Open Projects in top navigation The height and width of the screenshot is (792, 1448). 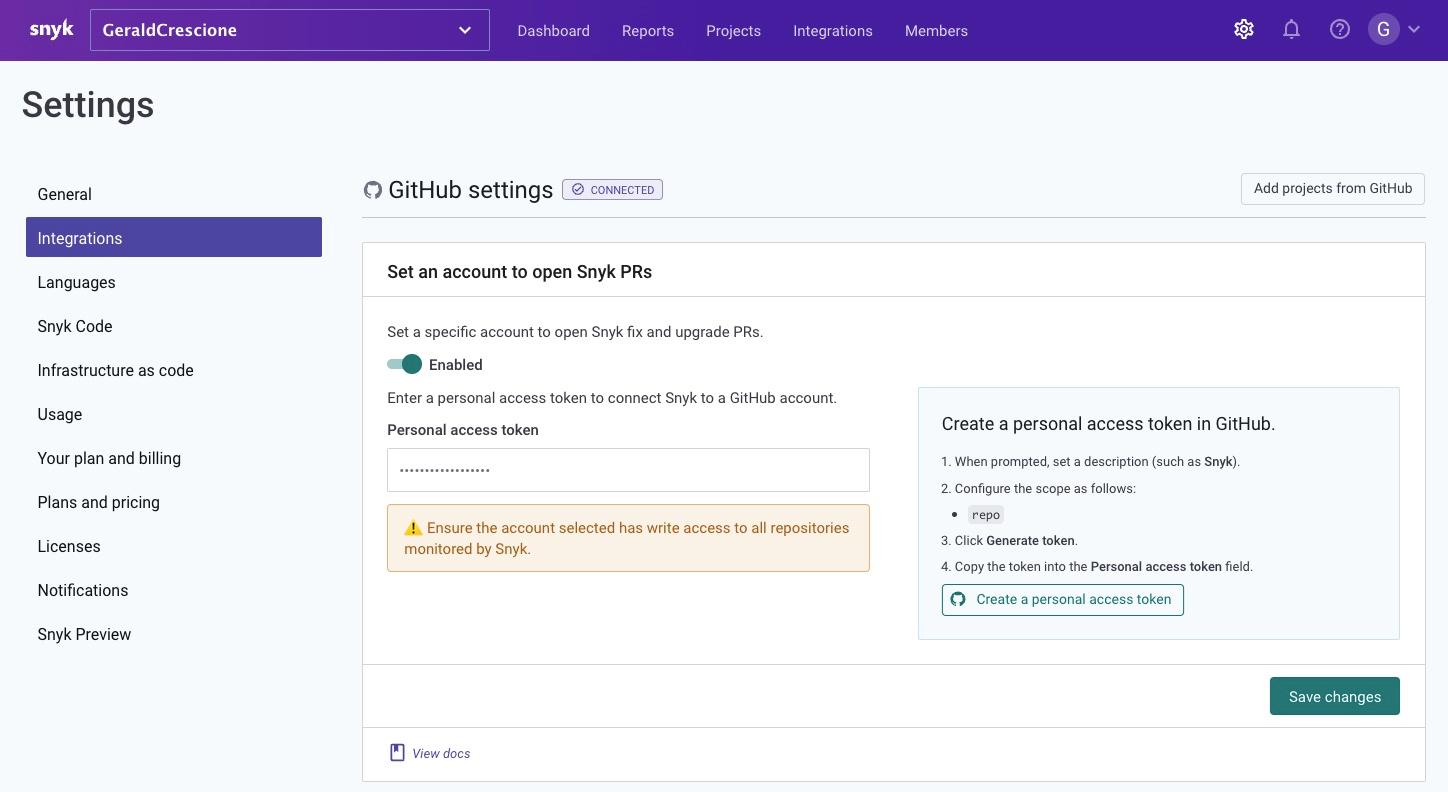(733, 31)
